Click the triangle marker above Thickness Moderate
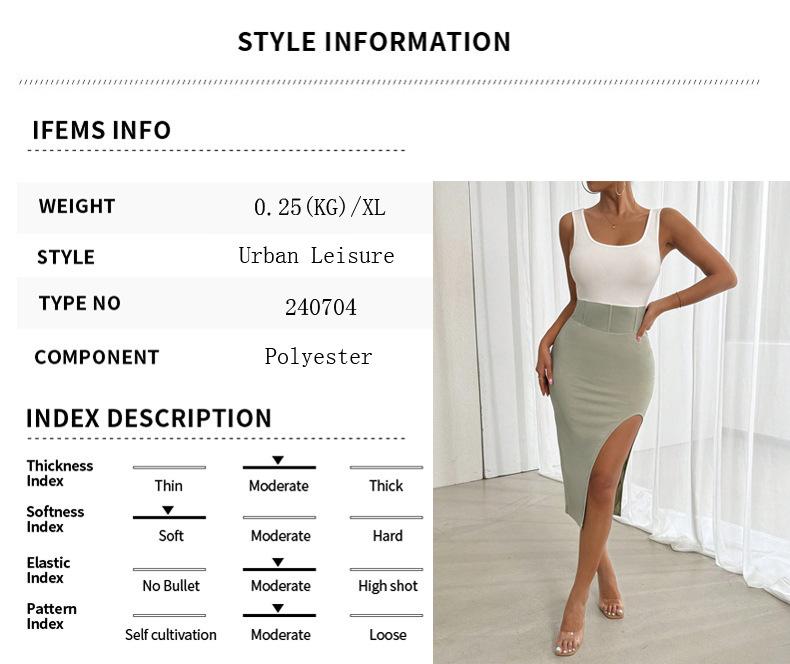The width and height of the screenshot is (790, 664). point(278,460)
